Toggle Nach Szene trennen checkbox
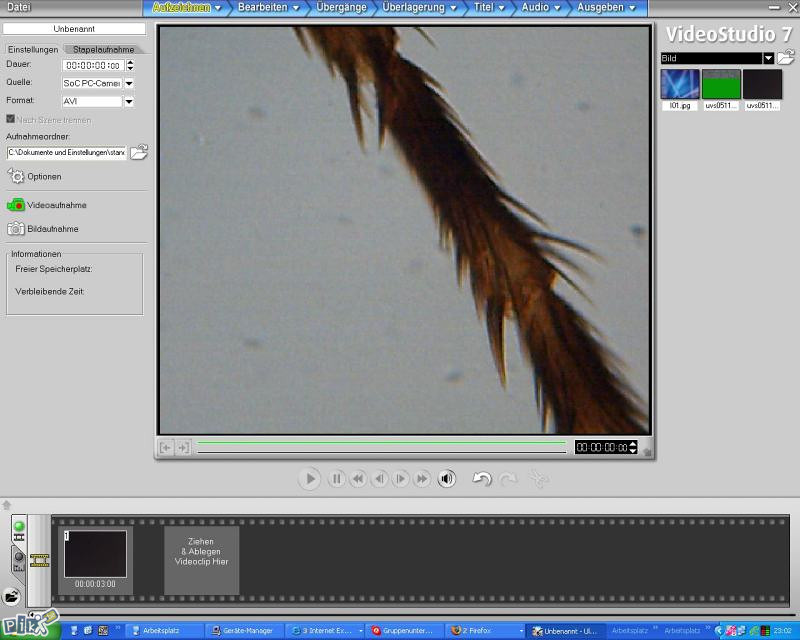This screenshot has width=800, height=640. click(x=10, y=119)
